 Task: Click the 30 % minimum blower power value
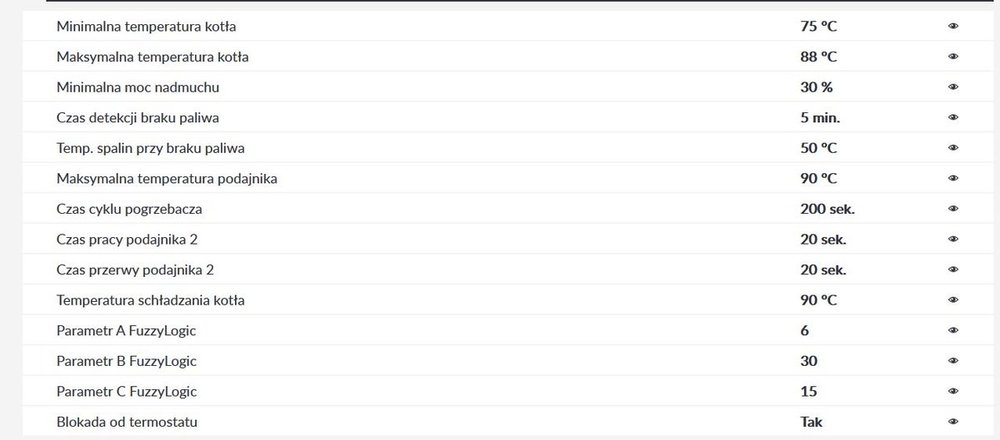tap(816, 87)
